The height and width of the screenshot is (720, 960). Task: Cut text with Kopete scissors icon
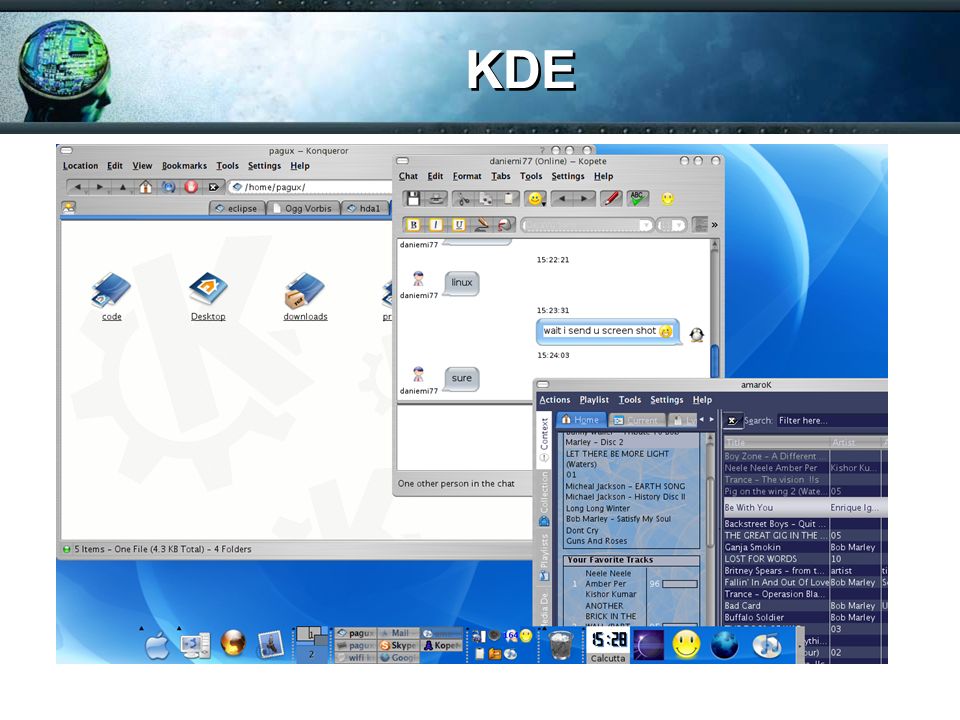(463, 198)
